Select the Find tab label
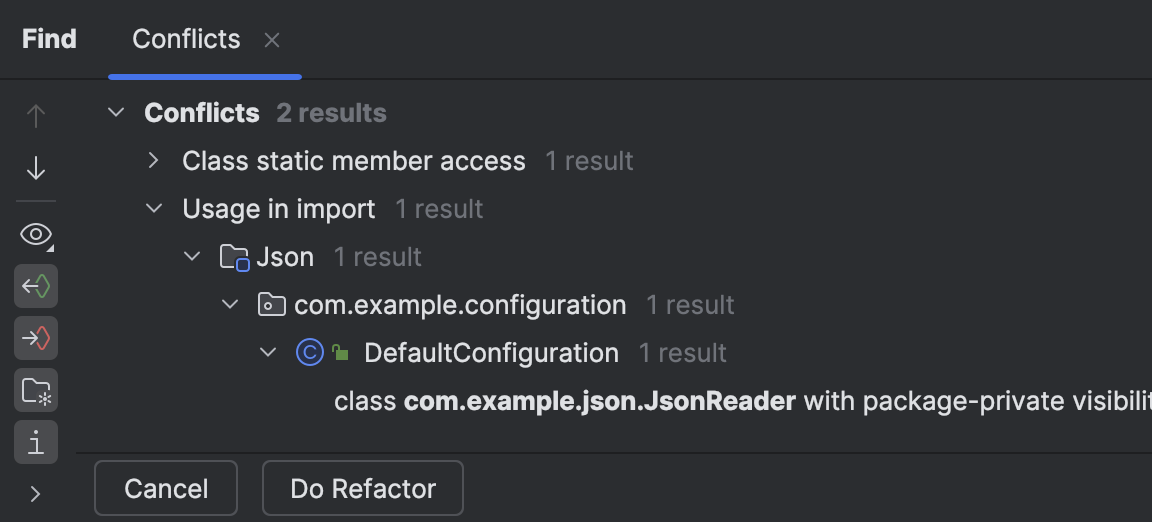1152x522 pixels. coord(49,39)
